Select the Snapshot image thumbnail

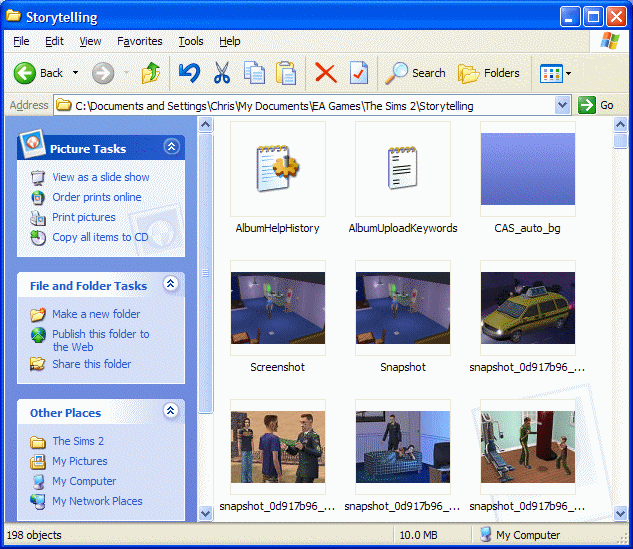pos(403,308)
